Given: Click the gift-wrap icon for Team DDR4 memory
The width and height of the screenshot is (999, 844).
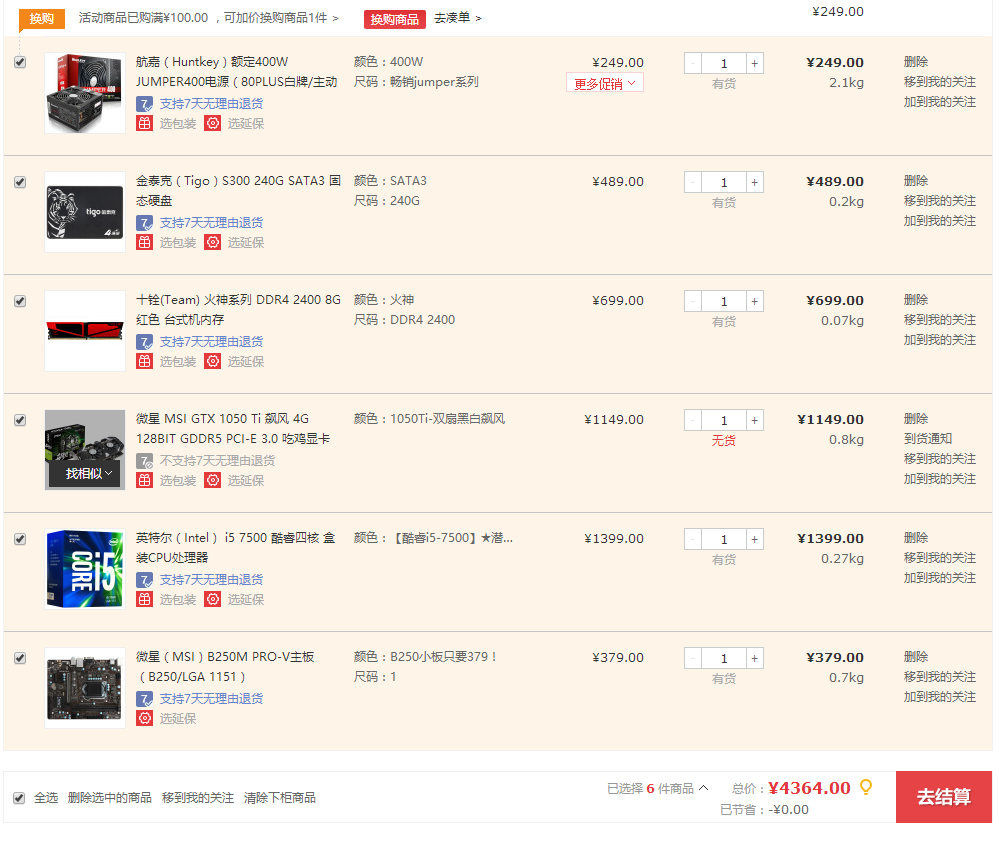Looking at the screenshot, I should (145, 362).
